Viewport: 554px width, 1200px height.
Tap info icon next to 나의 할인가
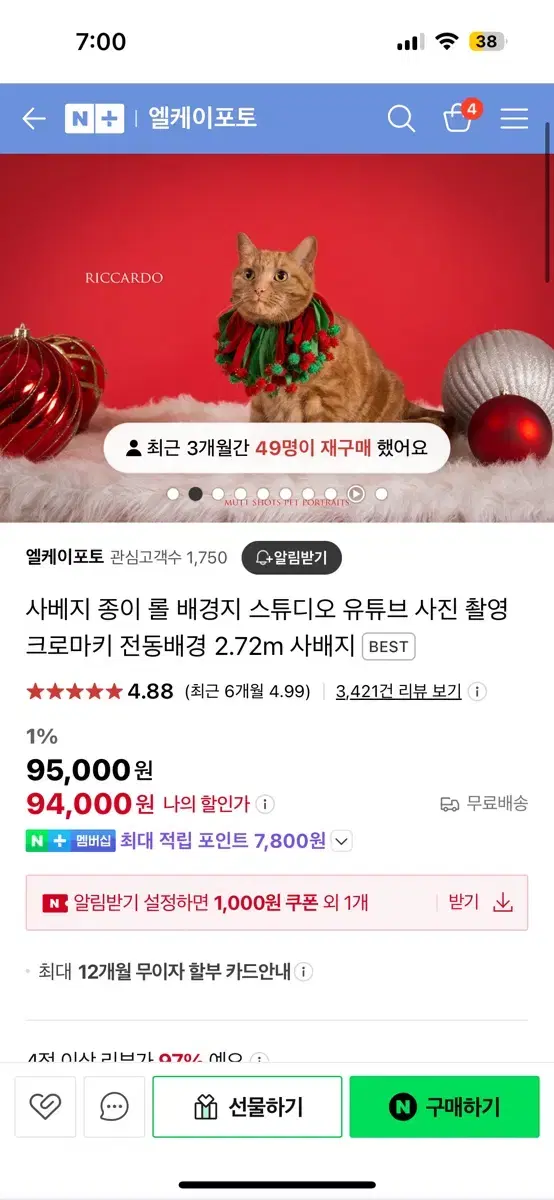click(265, 804)
